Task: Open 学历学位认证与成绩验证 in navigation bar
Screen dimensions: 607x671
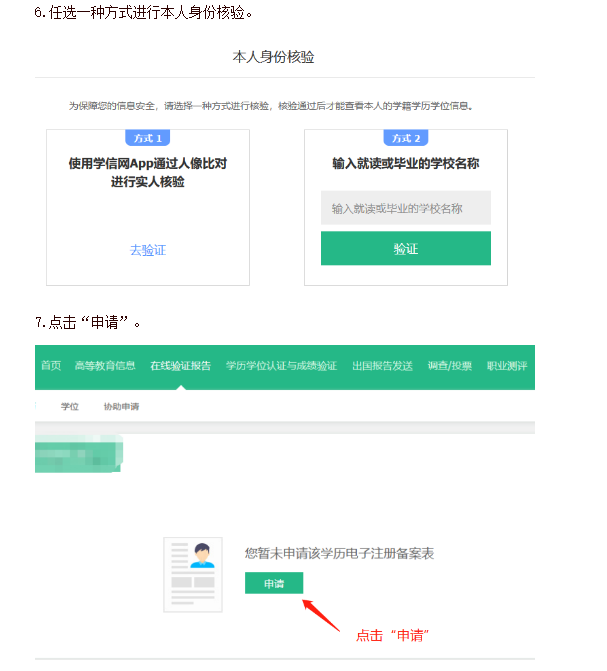Action: (281, 365)
